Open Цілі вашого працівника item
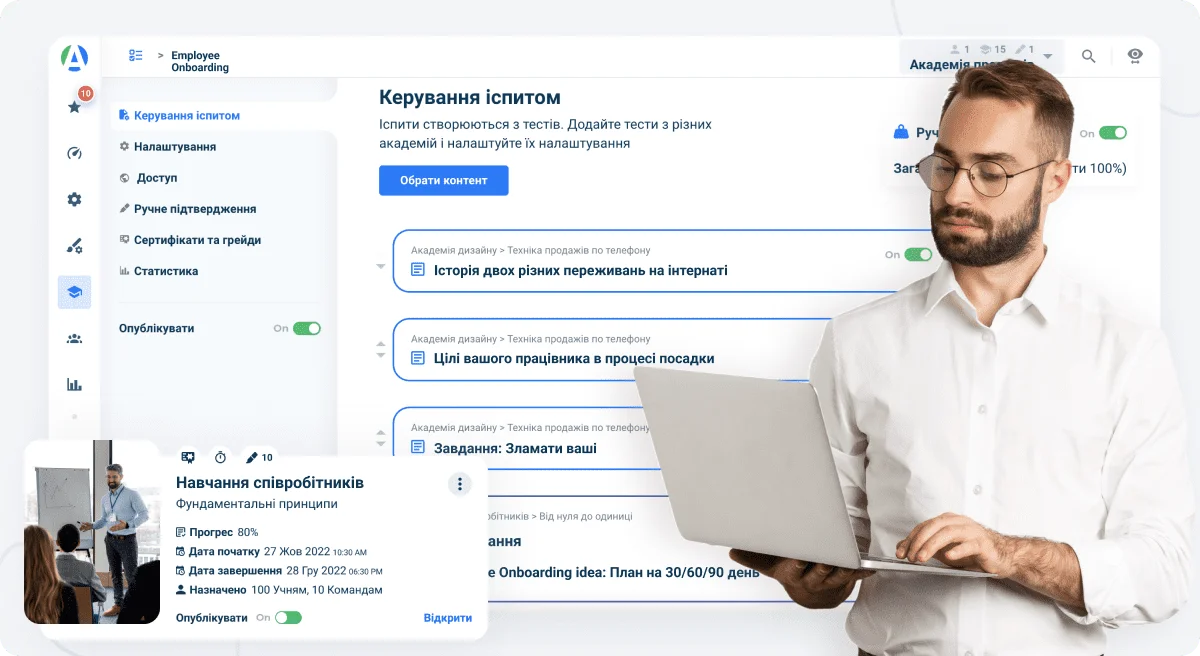This screenshot has height=656, width=1200. [x=574, y=359]
